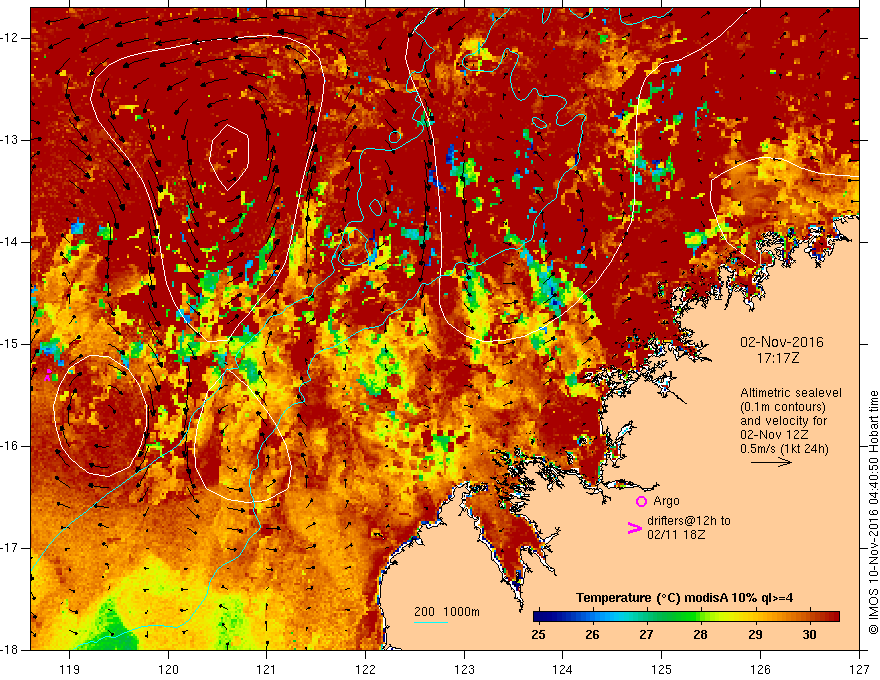Click the 'drifters@12h to' legend text
This screenshot has width=880, height=680.
[689, 521]
